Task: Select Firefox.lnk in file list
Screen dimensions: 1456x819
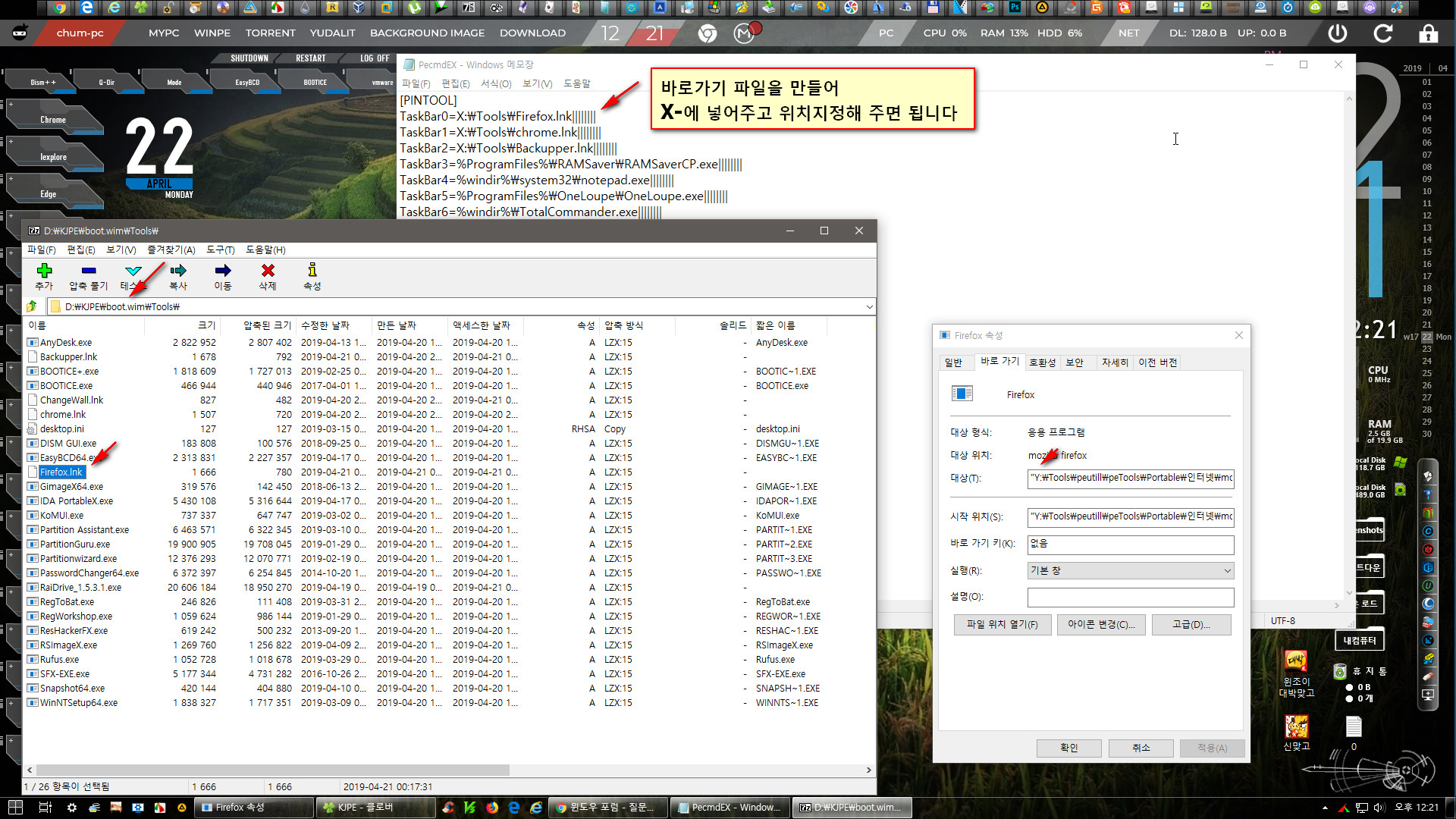Action: (61, 472)
